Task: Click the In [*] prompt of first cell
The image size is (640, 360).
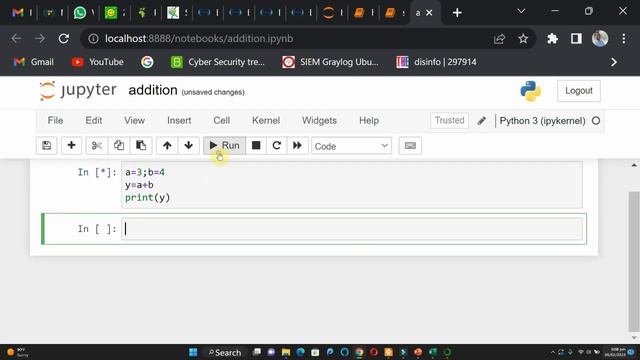Action: pyautogui.click(x=97, y=172)
